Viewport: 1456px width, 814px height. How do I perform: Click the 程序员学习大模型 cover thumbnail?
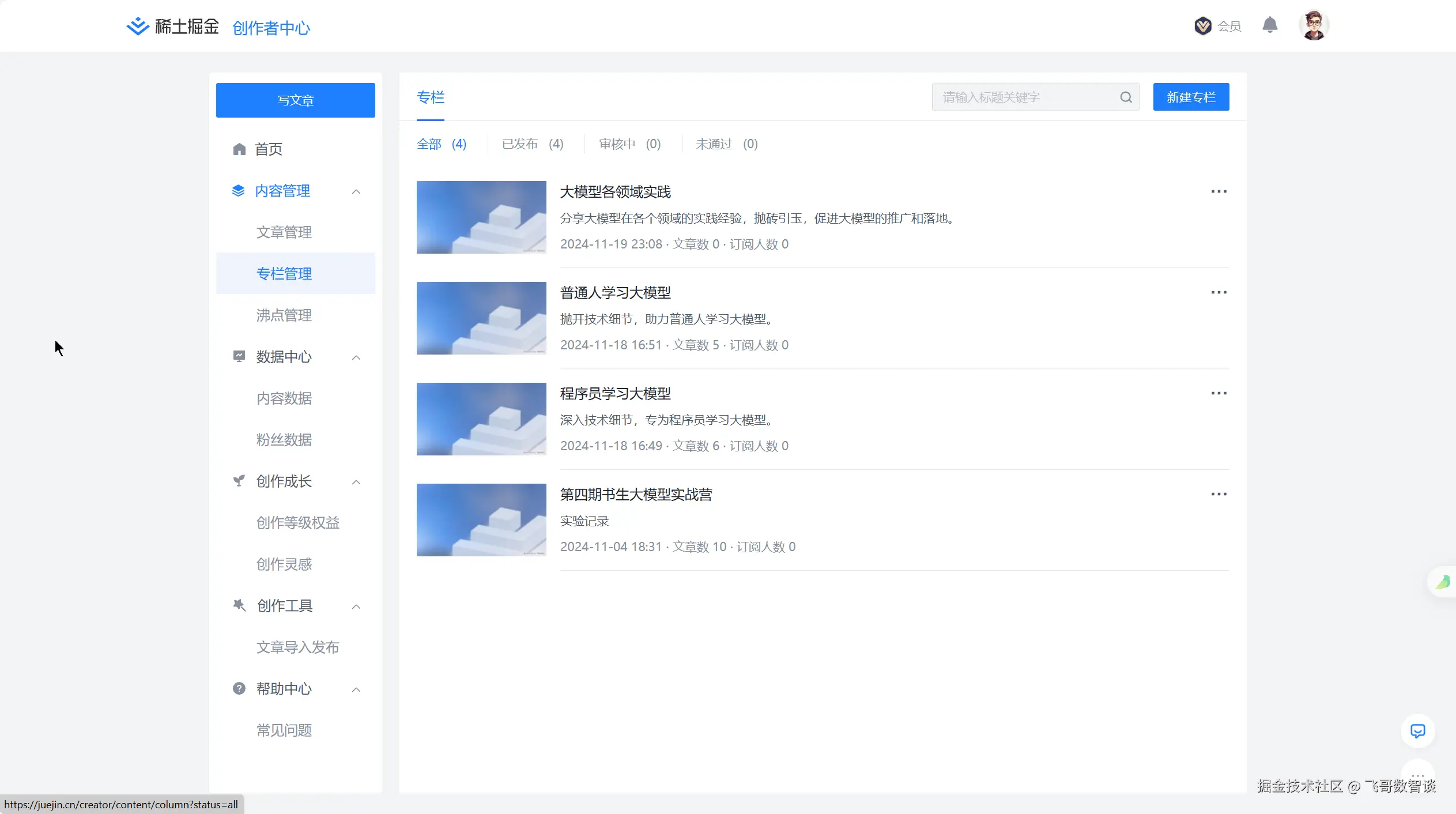pos(481,419)
